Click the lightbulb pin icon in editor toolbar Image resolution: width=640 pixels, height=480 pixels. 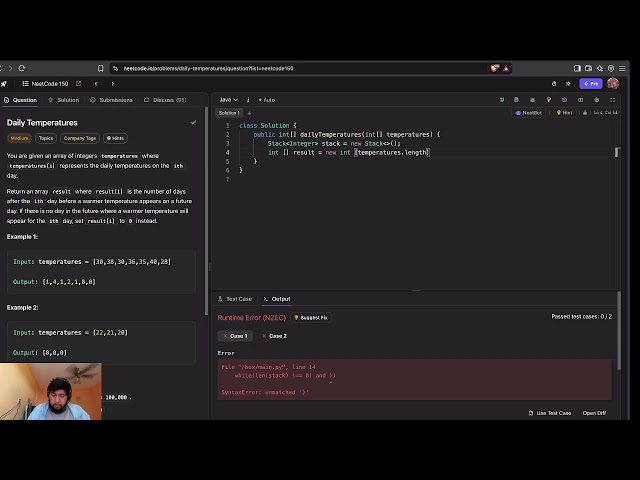coord(549,100)
